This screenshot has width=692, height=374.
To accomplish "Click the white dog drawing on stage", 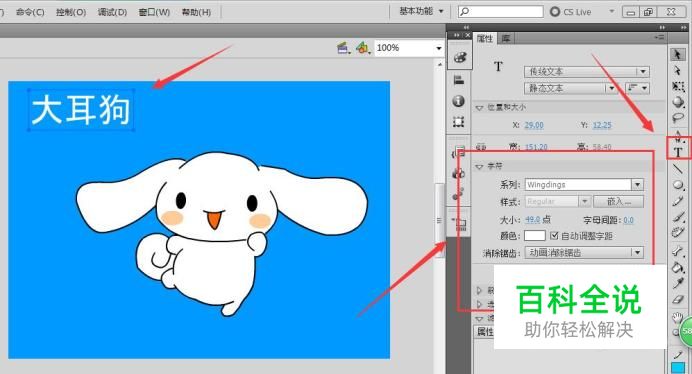I will 221,233.
